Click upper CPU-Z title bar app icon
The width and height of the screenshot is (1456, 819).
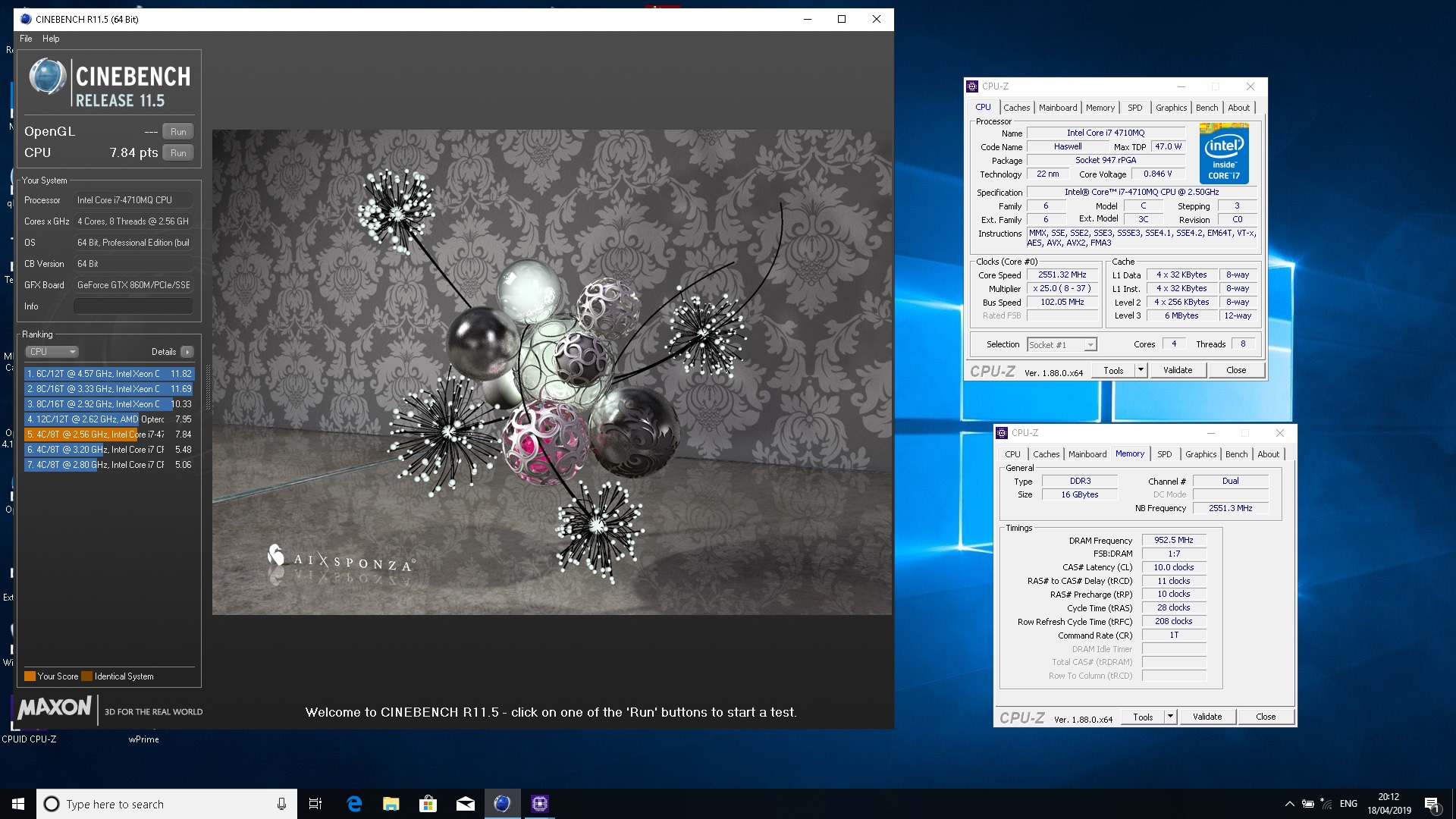972,86
